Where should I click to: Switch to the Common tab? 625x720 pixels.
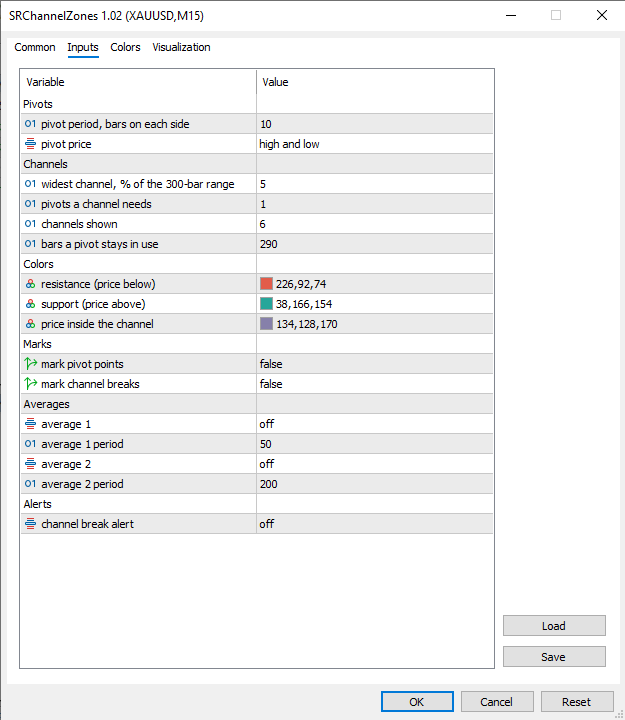pos(35,47)
